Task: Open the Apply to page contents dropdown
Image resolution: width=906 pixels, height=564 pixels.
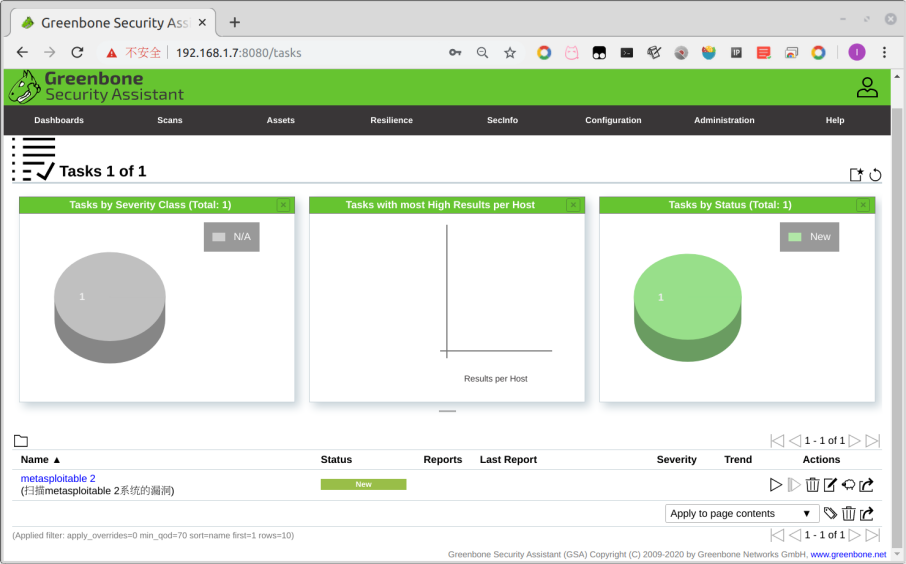Action: 740,513
